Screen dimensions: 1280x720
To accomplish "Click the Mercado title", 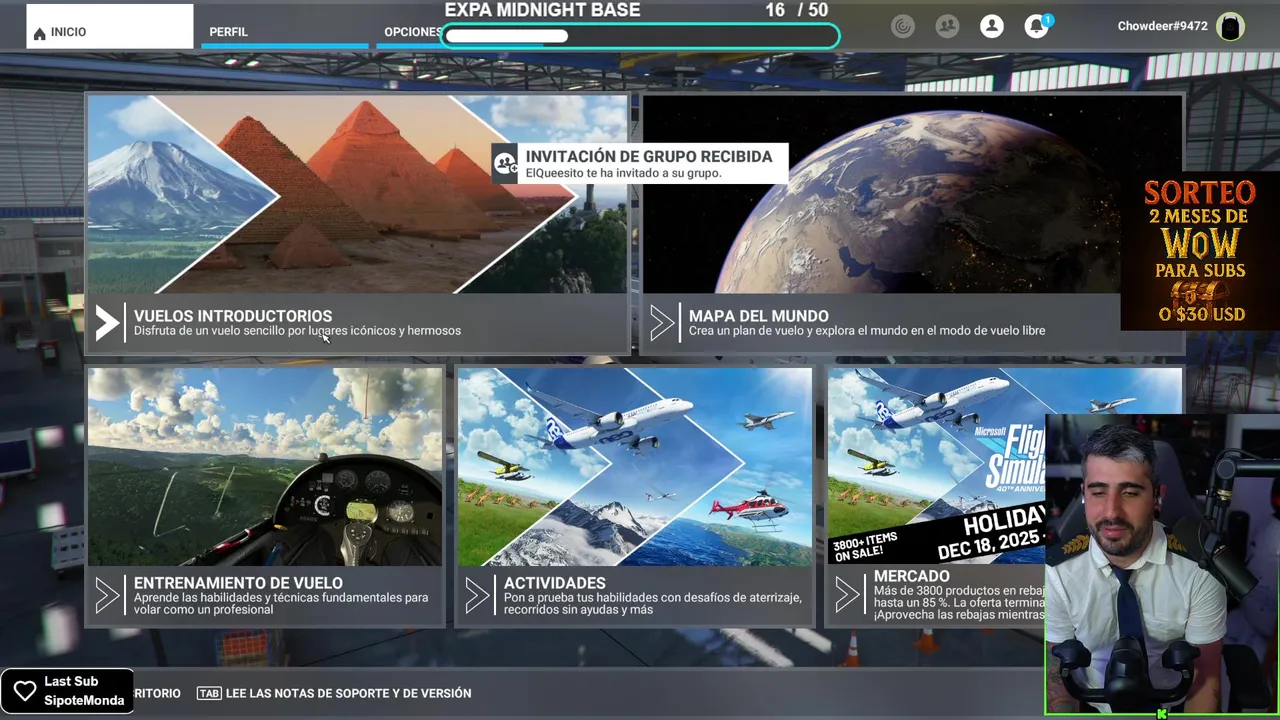I will (912, 577).
